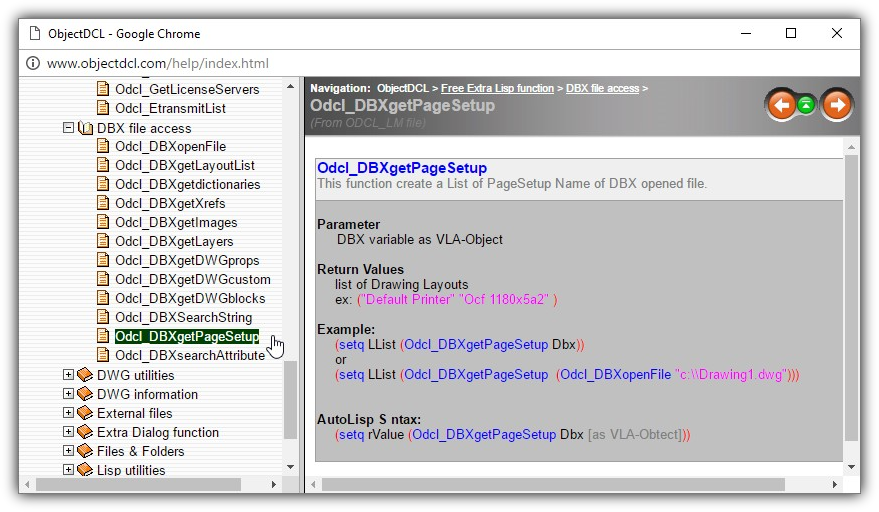
Task: Click the tree pane vertical scrollbar thumb
Action: (x=290, y=400)
